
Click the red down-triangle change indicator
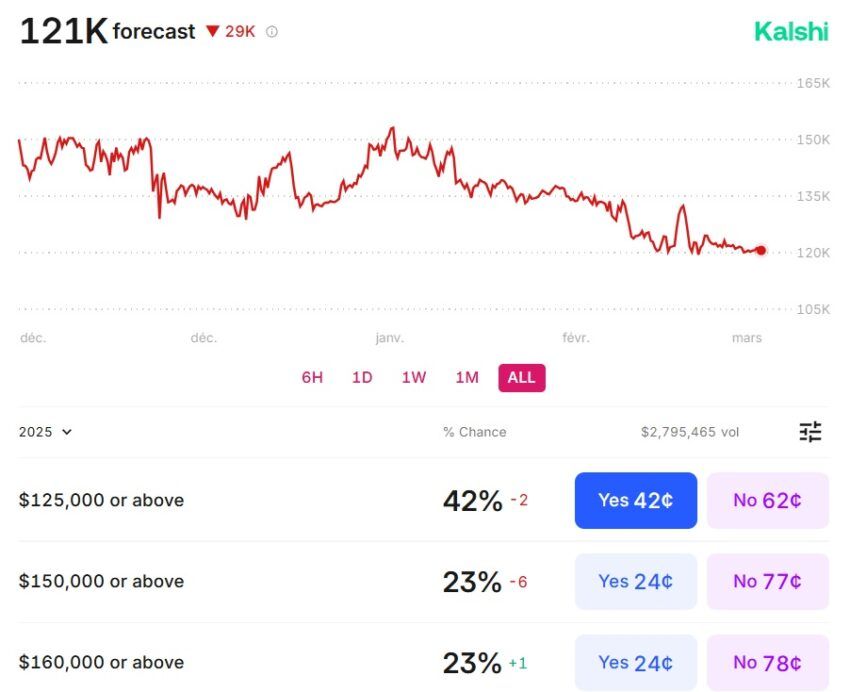tap(212, 31)
